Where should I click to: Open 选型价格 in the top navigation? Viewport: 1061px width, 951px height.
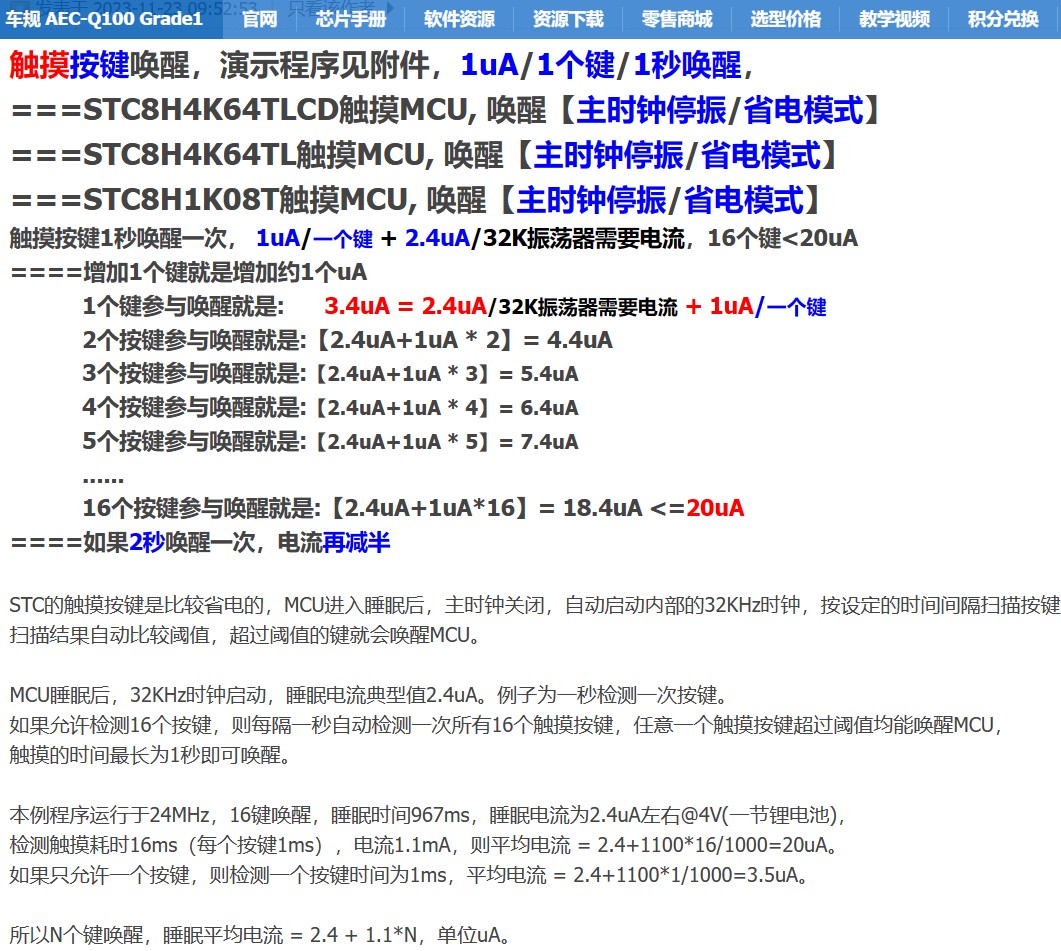786,19
